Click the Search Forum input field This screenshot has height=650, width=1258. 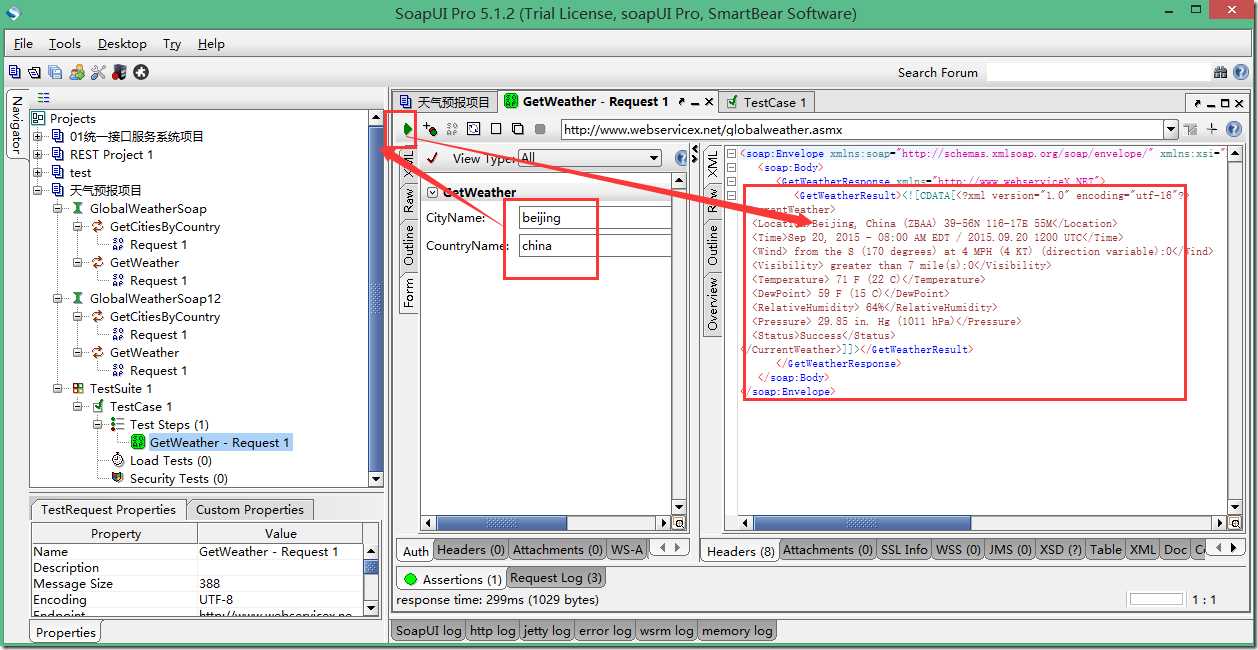(x=1098, y=72)
